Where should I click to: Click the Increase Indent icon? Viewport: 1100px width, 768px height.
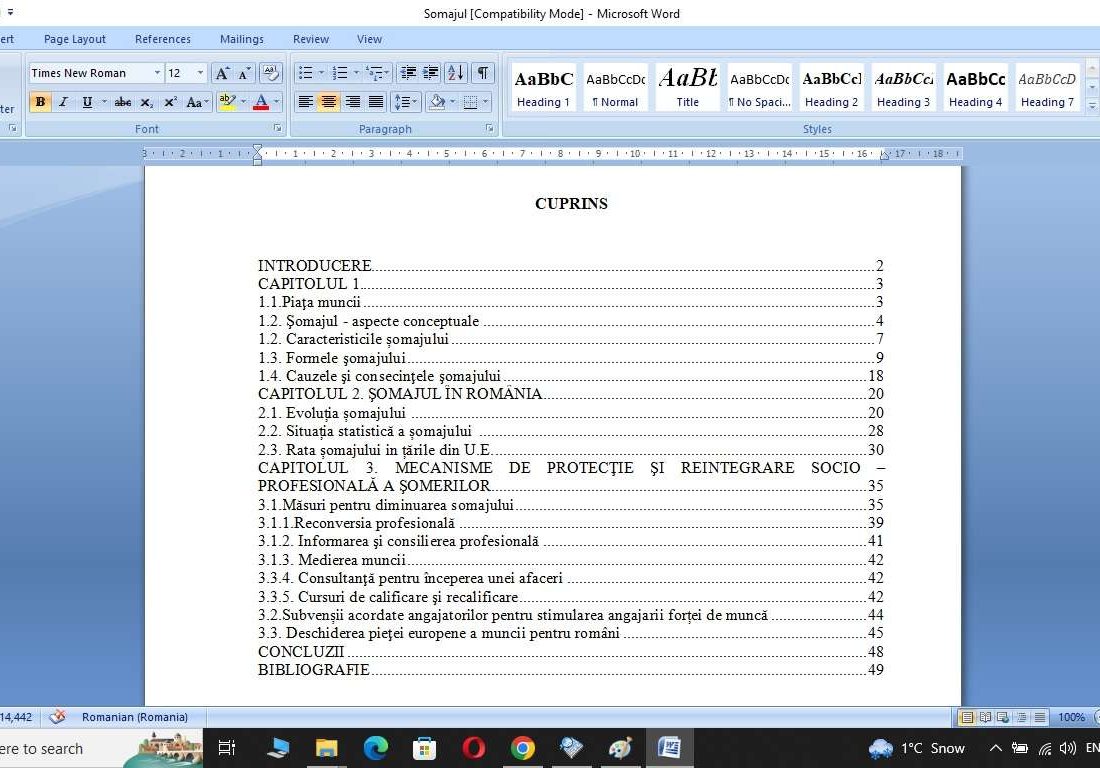[x=431, y=73]
